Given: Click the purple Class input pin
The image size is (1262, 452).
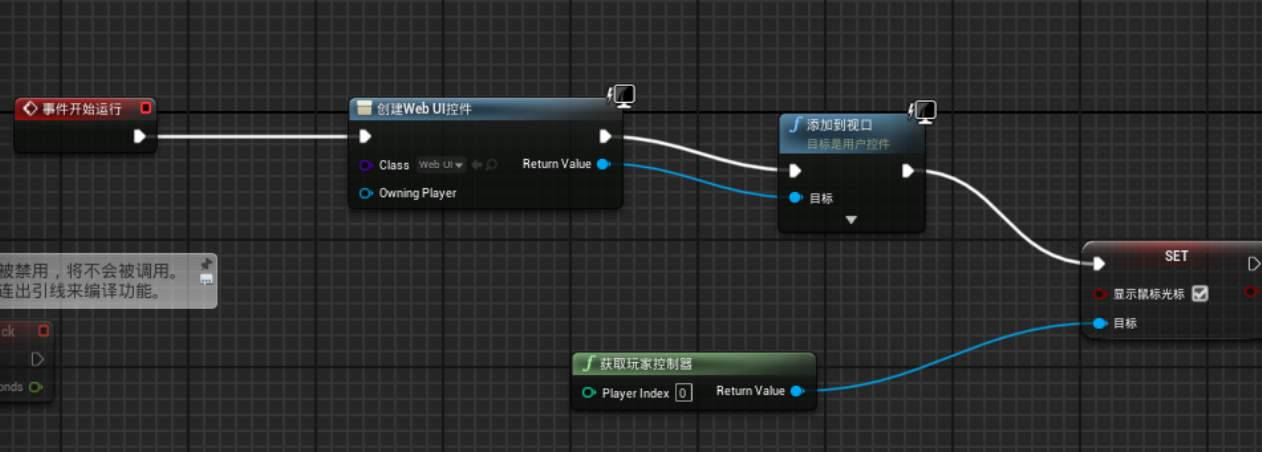Looking at the screenshot, I should pyautogui.click(x=365, y=165).
